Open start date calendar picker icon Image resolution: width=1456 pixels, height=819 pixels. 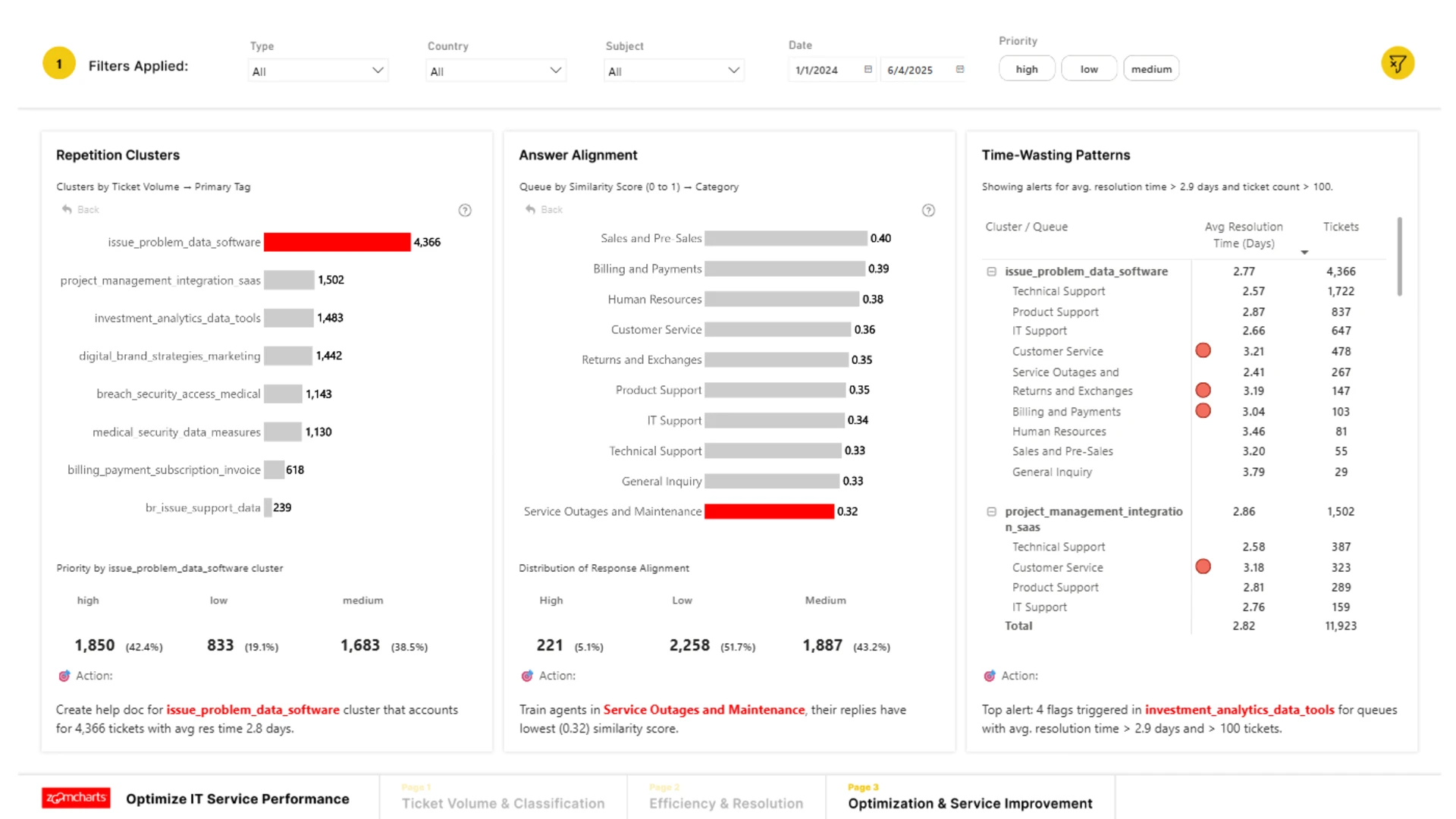pyautogui.click(x=868, y=70)
